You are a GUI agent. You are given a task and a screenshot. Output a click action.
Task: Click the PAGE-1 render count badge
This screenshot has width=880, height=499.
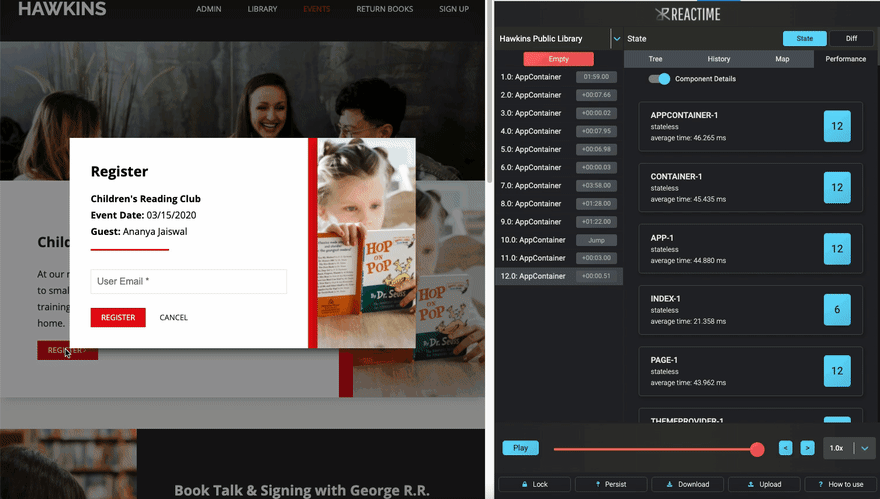coord(837,371)
